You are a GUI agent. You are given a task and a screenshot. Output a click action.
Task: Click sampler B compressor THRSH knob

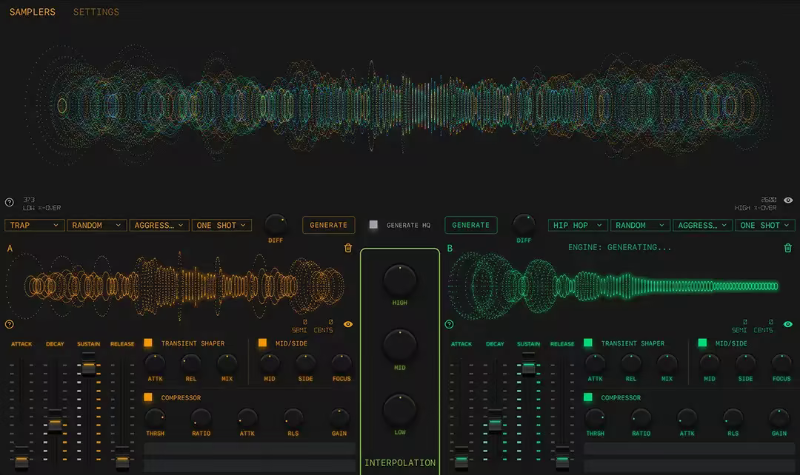click(x=594, y=418)
